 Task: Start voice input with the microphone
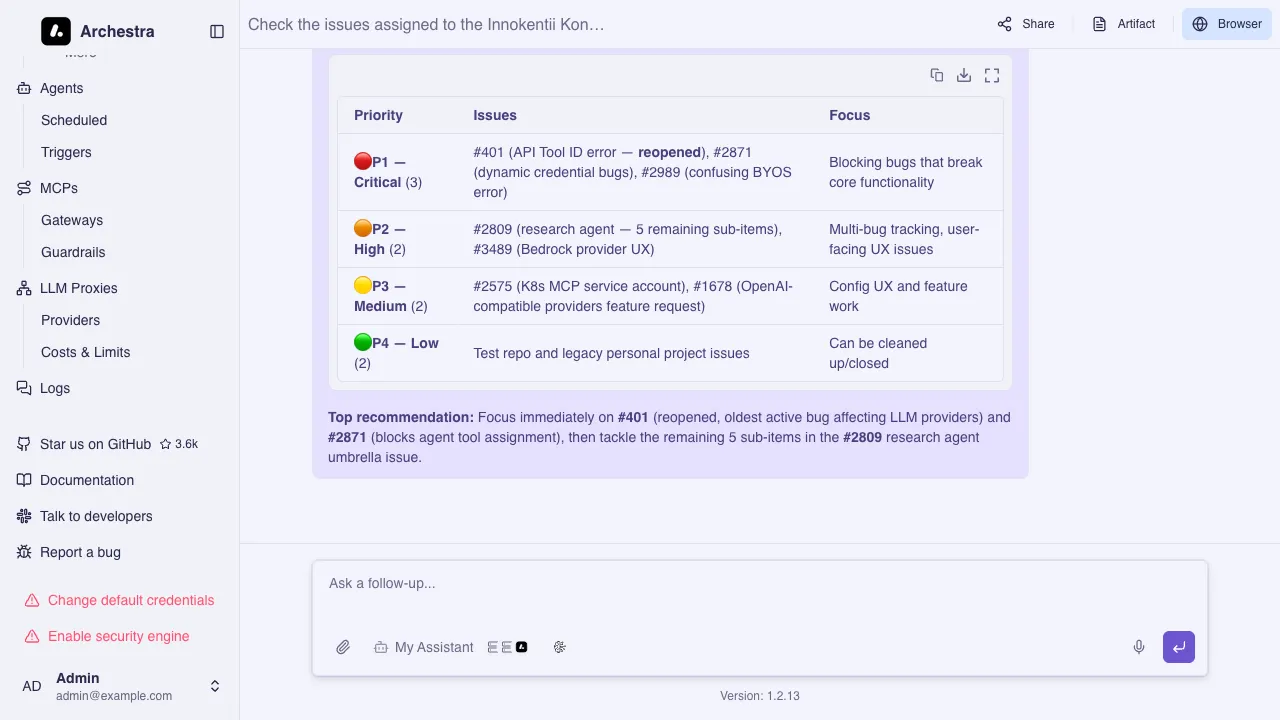pos(1139,647)
